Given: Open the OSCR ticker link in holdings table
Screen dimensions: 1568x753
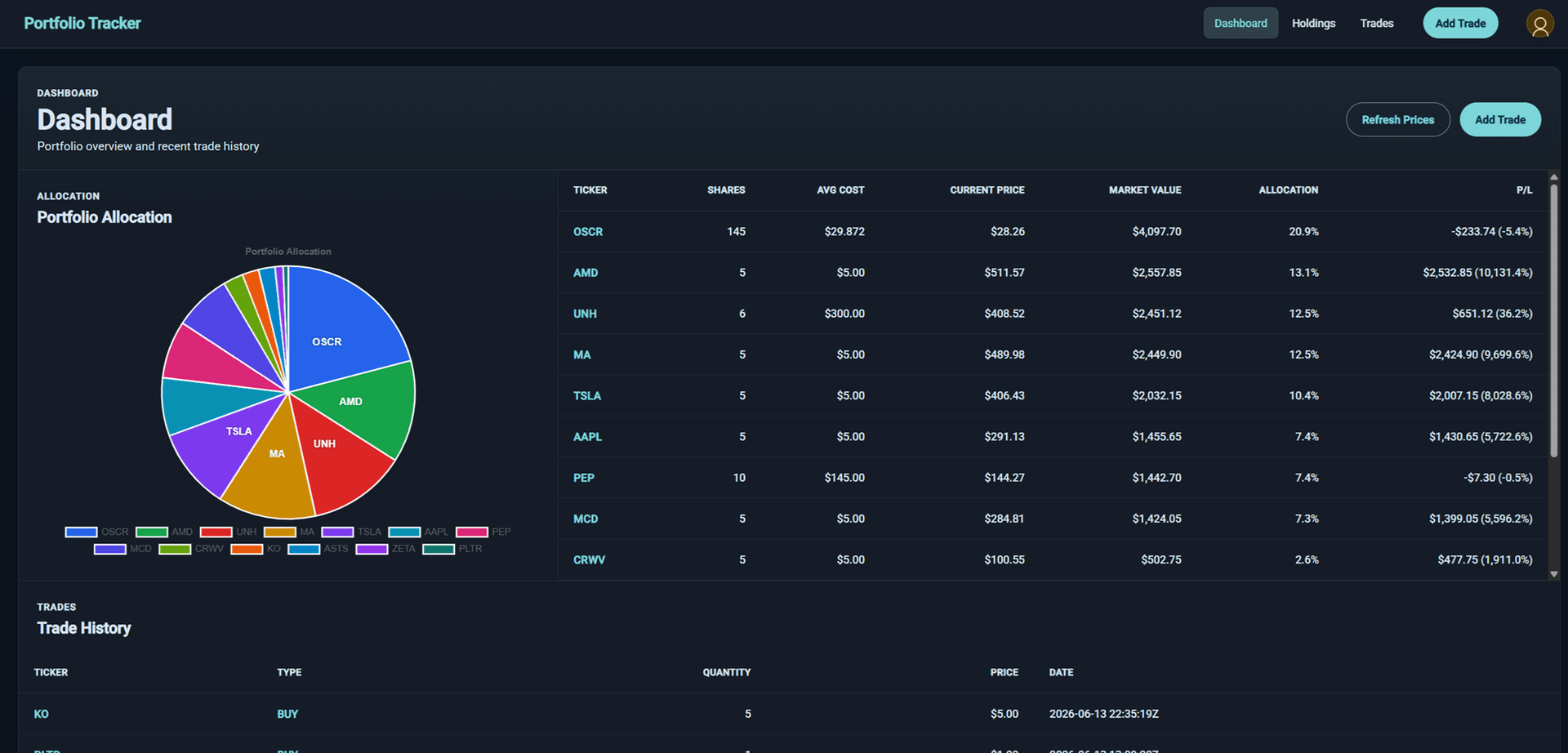Looking at the screenshot, I should [588, 232].
